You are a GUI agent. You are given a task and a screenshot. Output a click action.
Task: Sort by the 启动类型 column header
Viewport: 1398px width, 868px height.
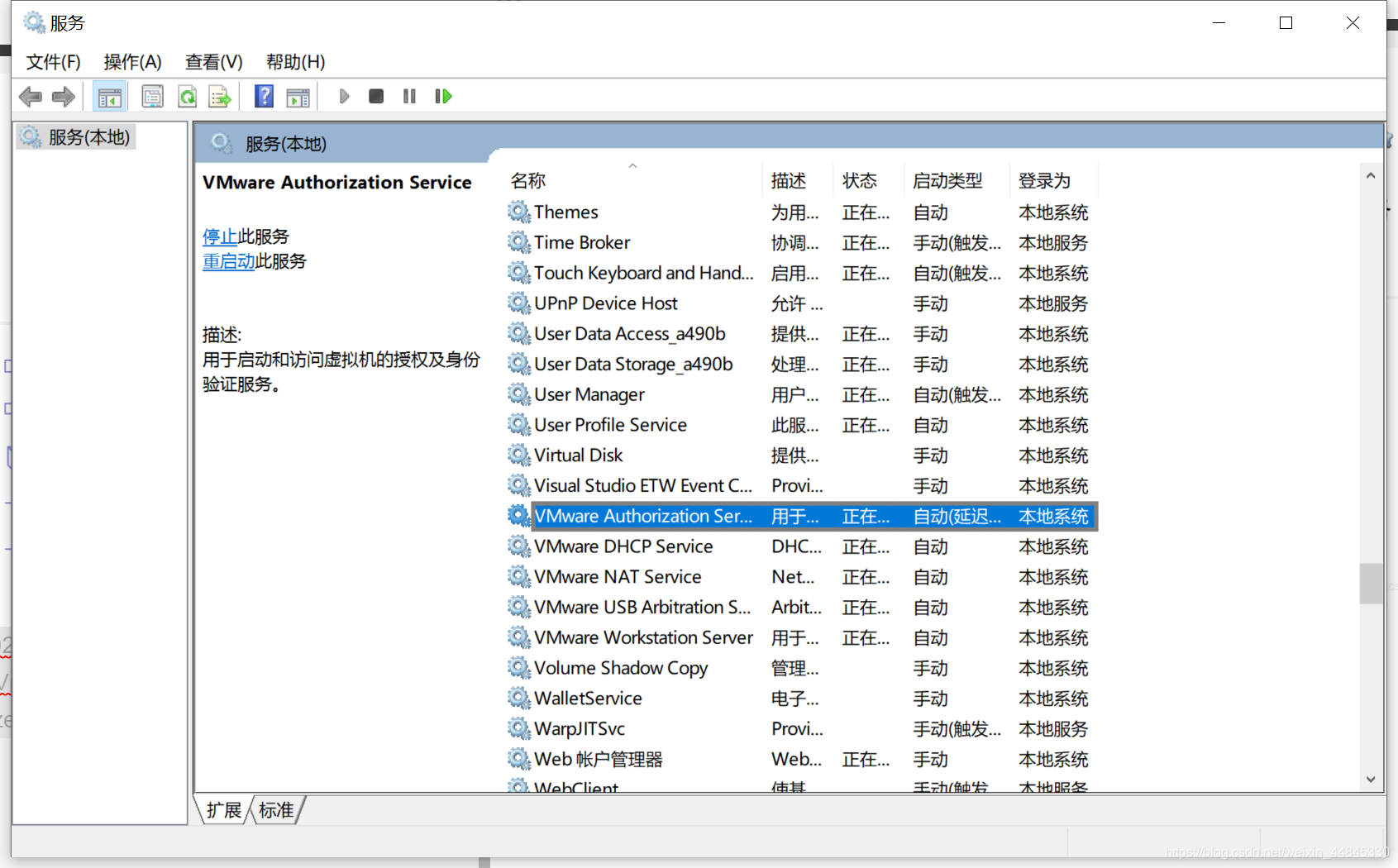coord(957,181)
